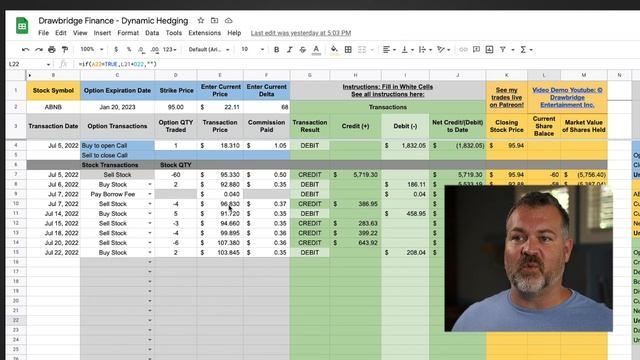Toggle strikethrough formatting

[302, 49]
